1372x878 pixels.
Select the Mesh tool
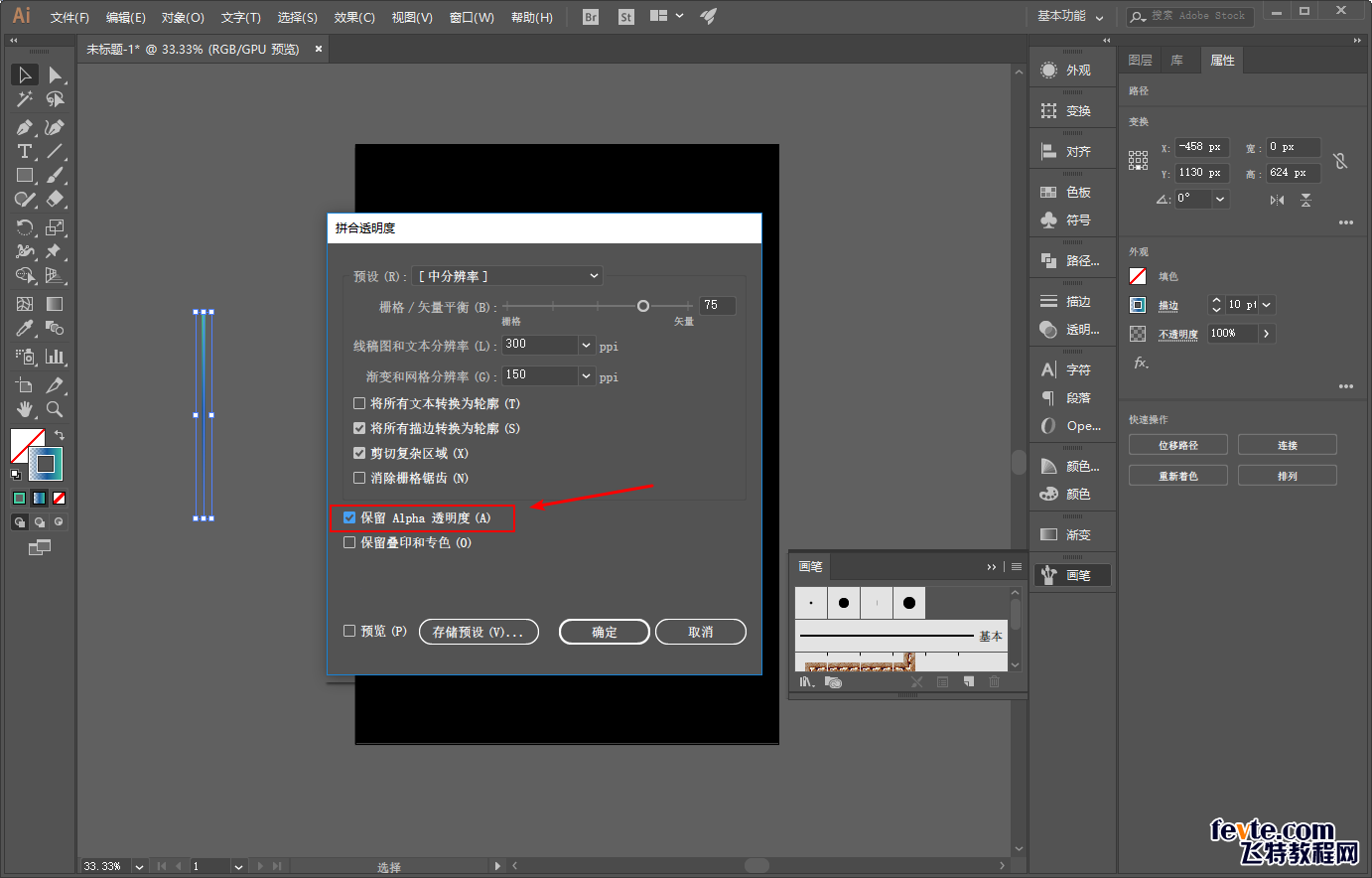[x=25, y=304]
